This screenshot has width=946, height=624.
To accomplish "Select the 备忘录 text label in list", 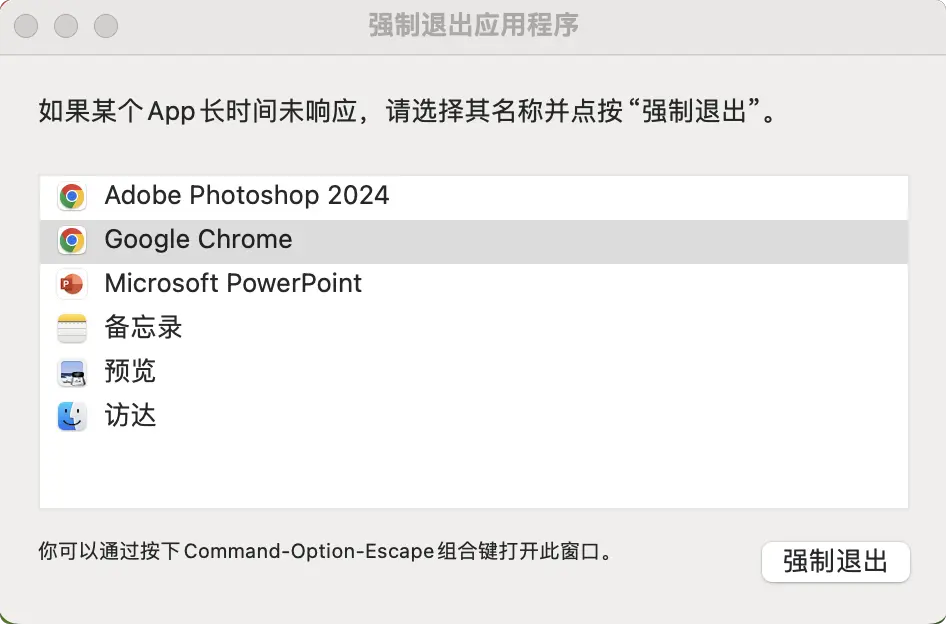I will point(143,328).
